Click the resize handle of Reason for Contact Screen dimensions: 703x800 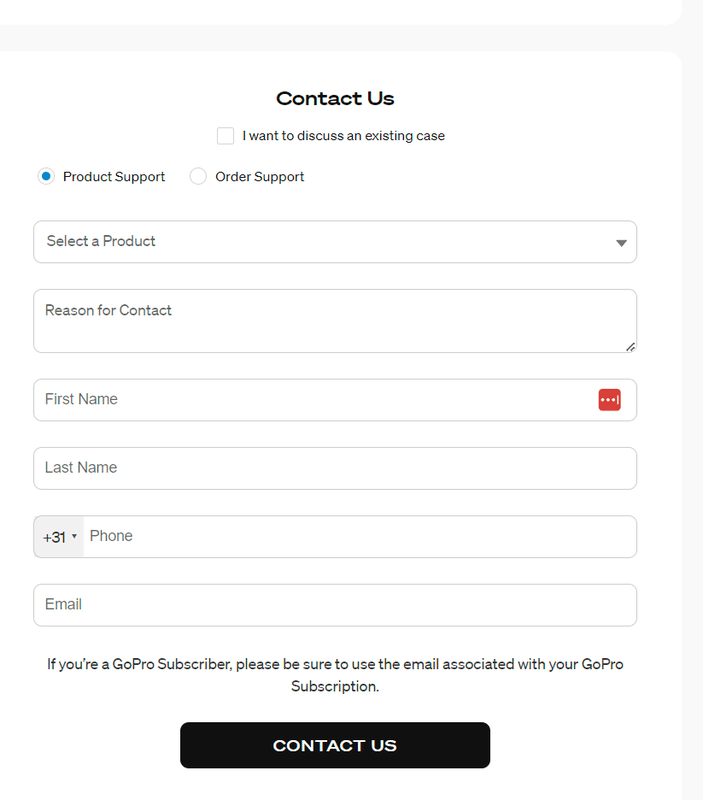[x=630, y=347]
